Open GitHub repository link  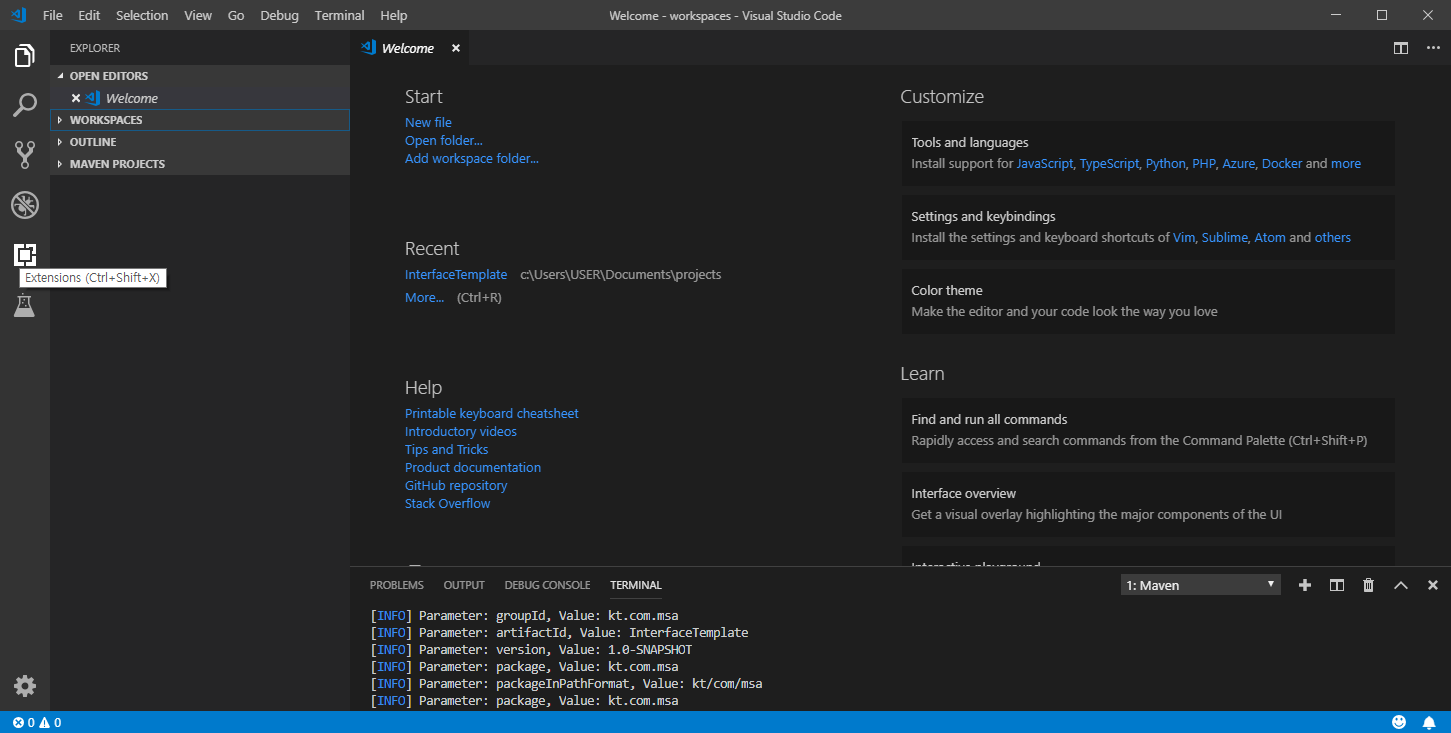pyautogui.click(x=456, y=485)
